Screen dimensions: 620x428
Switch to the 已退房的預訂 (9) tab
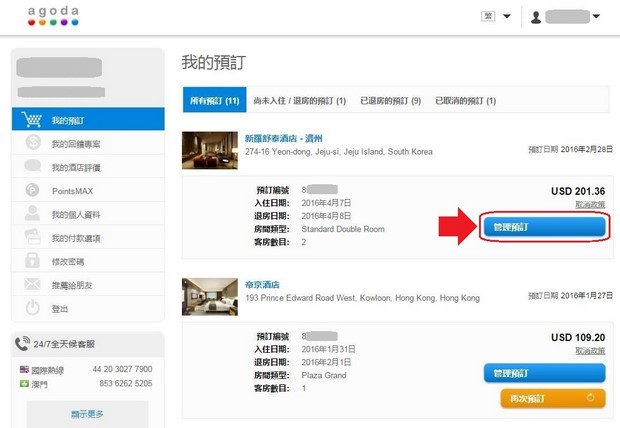click(390, 100)
